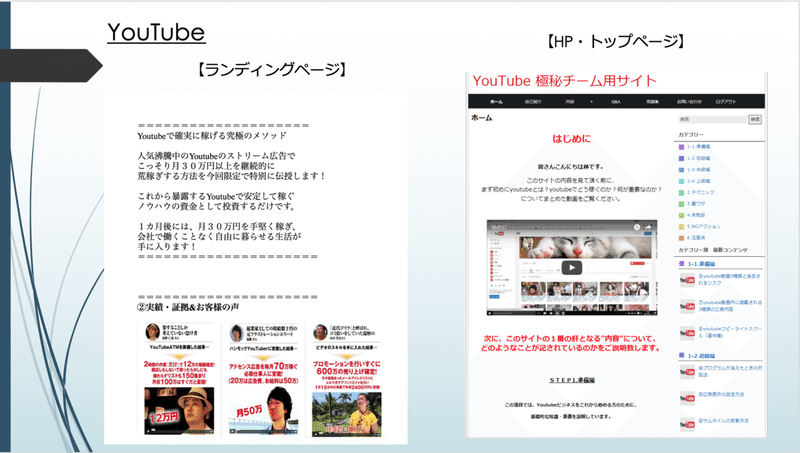Click the 皆さんこんにちは林です greeting text
800x453 pixels.
point(570,167)
